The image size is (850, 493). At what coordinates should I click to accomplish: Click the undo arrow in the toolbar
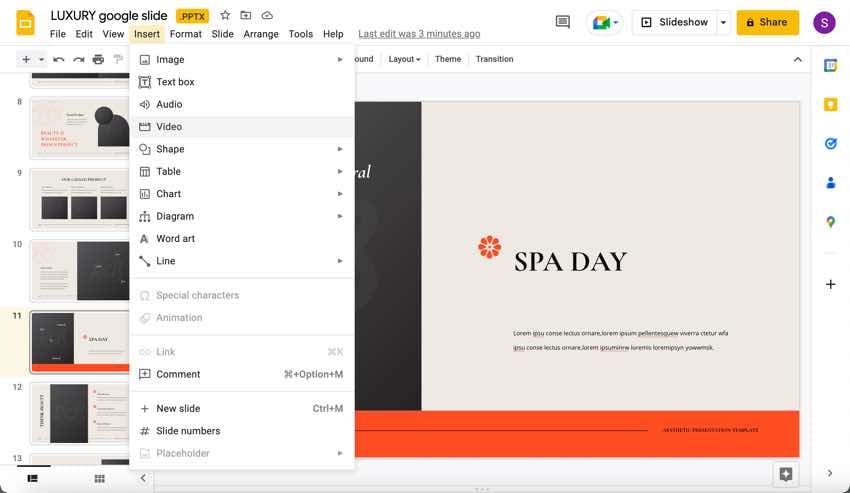(x=59, y=60)
